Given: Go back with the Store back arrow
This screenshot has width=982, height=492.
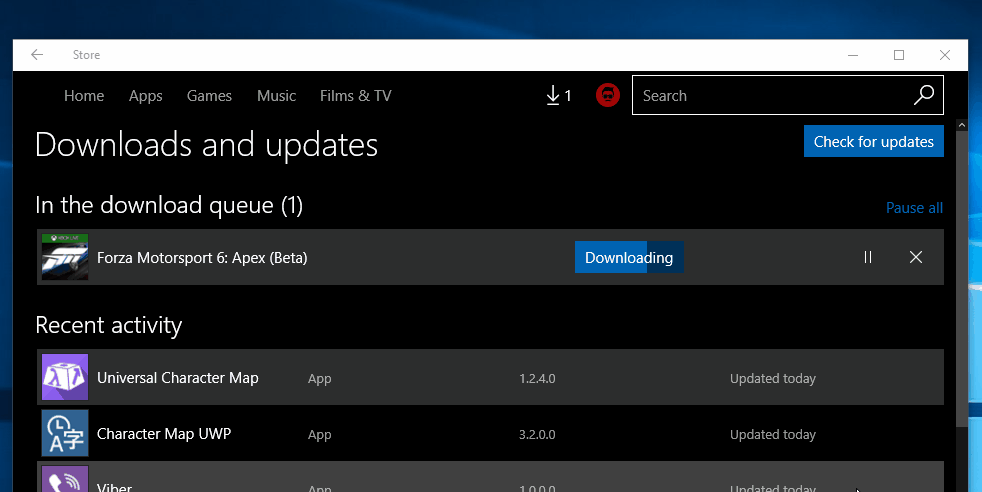Looking at the screenshot, I should (37, 55).
